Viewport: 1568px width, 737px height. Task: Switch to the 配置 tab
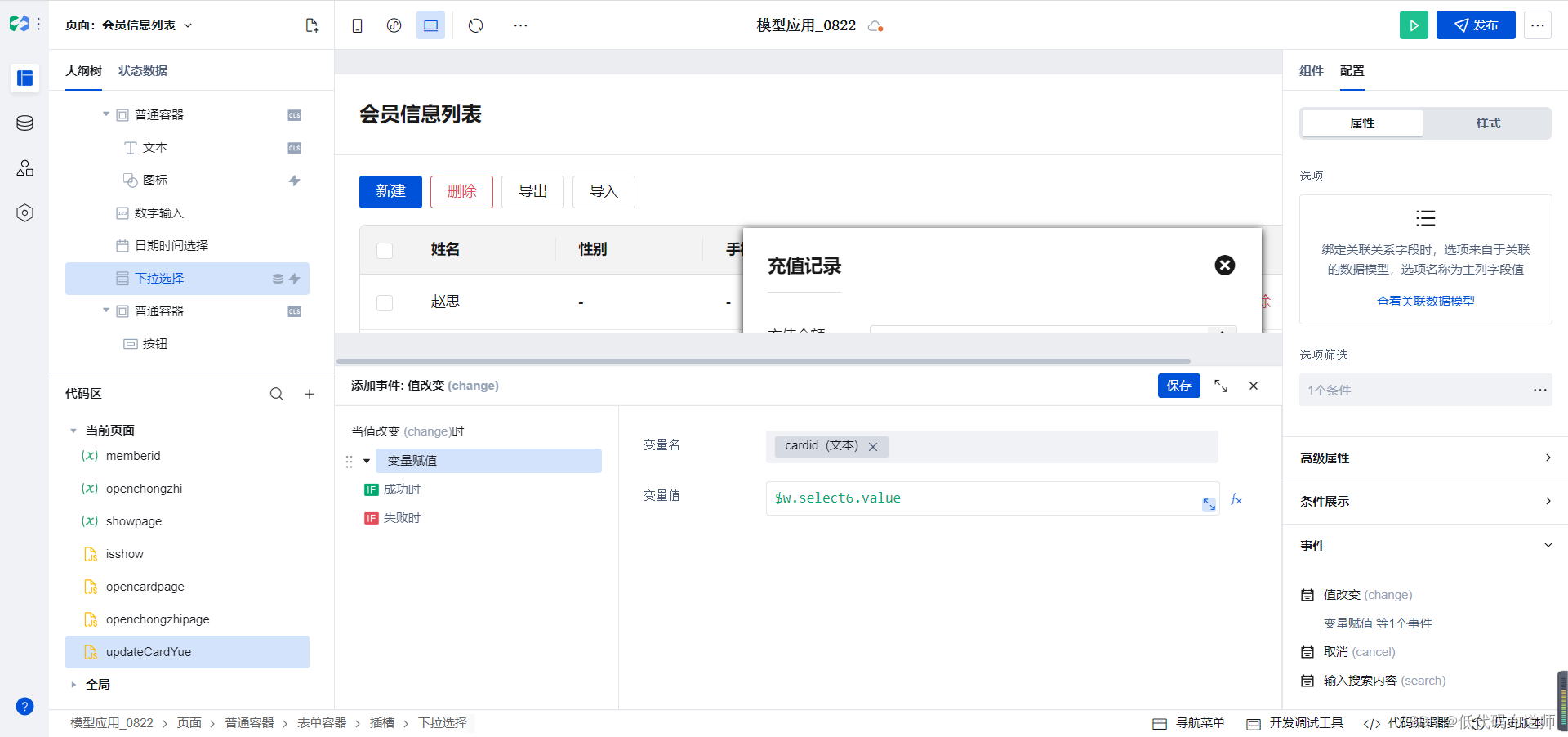(x=1352, y=71)
